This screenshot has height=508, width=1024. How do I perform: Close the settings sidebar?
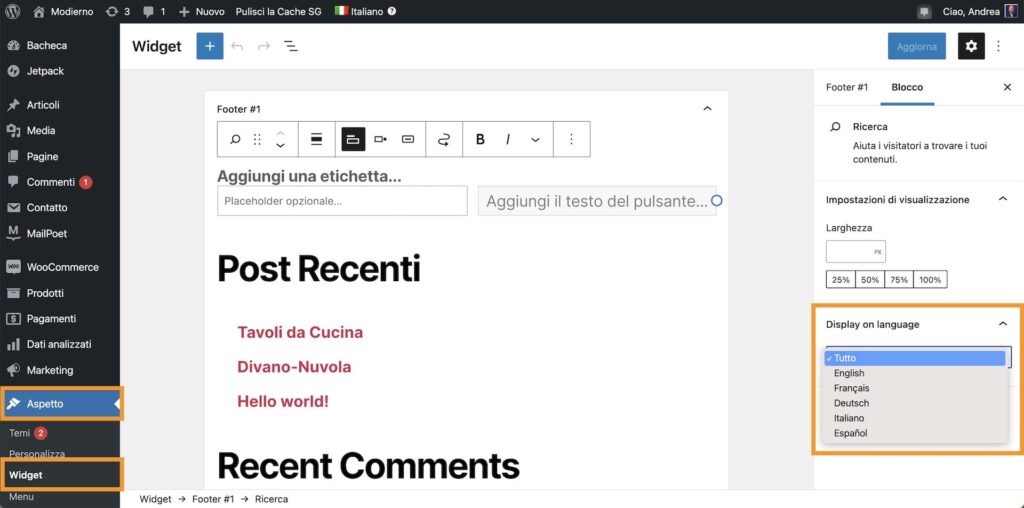coord(1007,87)
